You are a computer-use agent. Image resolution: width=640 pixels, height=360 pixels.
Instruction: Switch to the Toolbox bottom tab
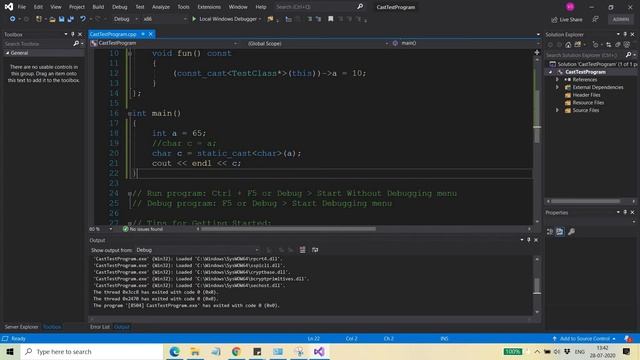(52, 327)
